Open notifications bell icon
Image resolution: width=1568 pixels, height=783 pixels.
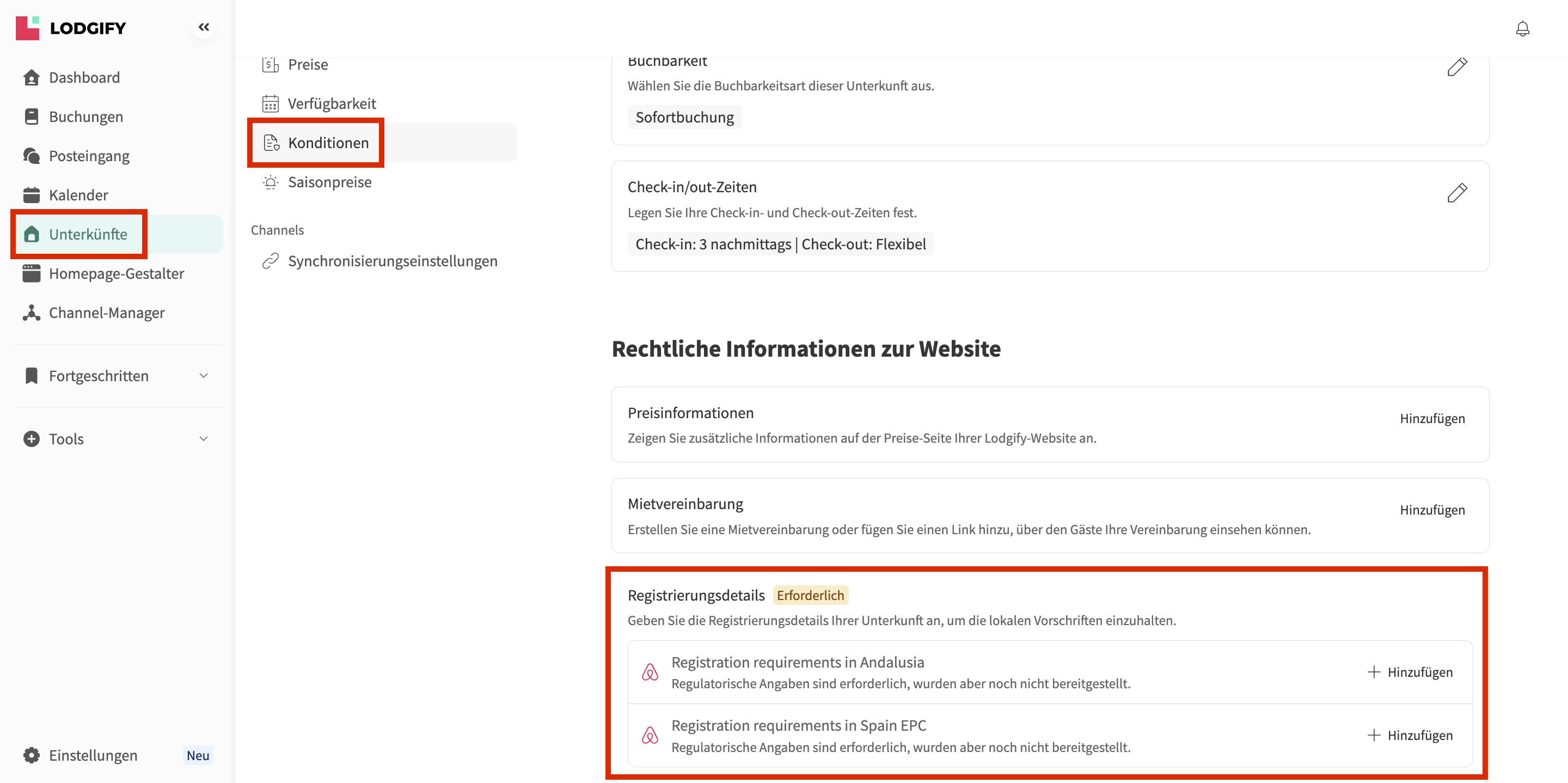pos(1522,29)
